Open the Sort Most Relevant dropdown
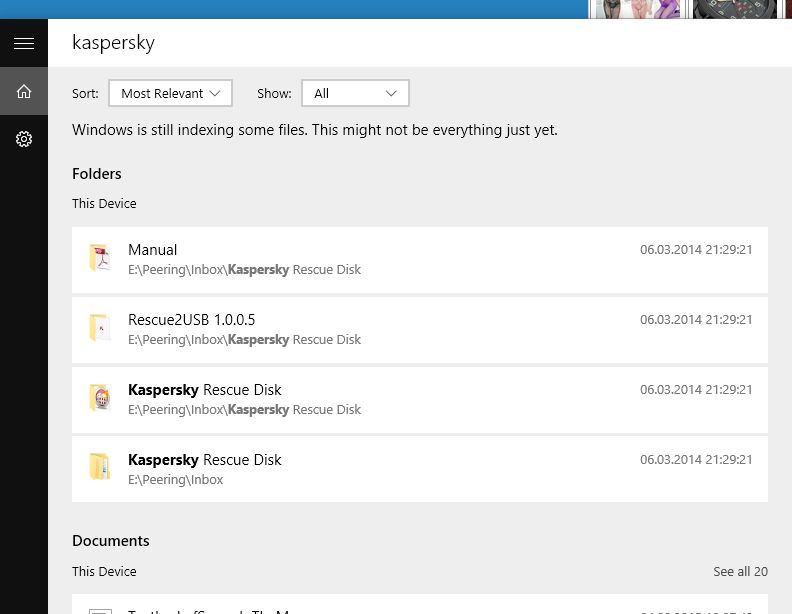The height and width of the screenshot is (614, 792). (170, 93)
